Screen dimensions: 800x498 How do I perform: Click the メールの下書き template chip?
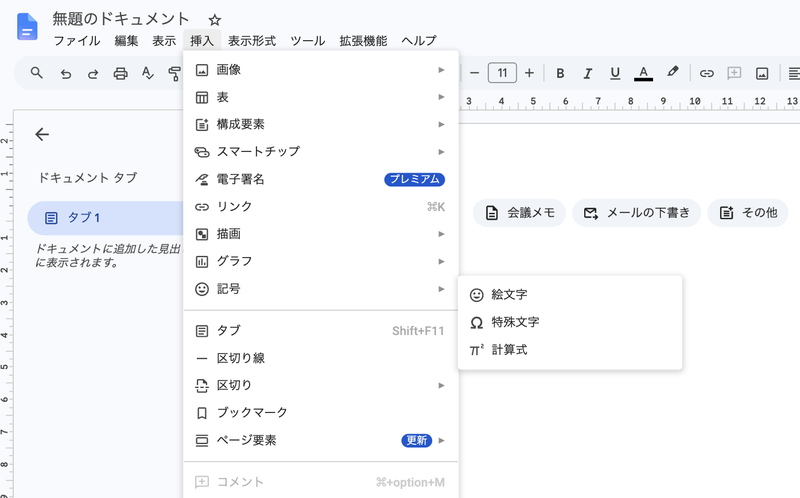(x=637, y=213)
